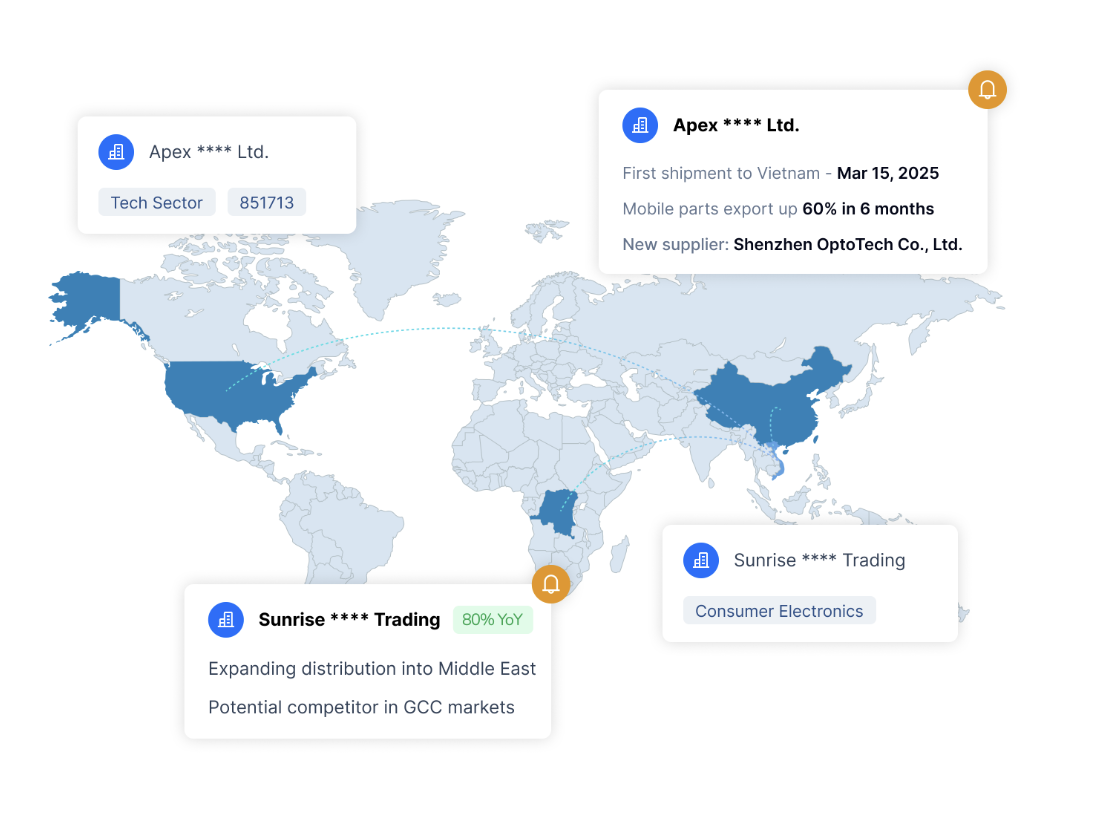Click the building icon in the Sunrise 80% YoY card
This screenshot has height=838, width=1094.
pyautogui.click(x=226, y=620)
